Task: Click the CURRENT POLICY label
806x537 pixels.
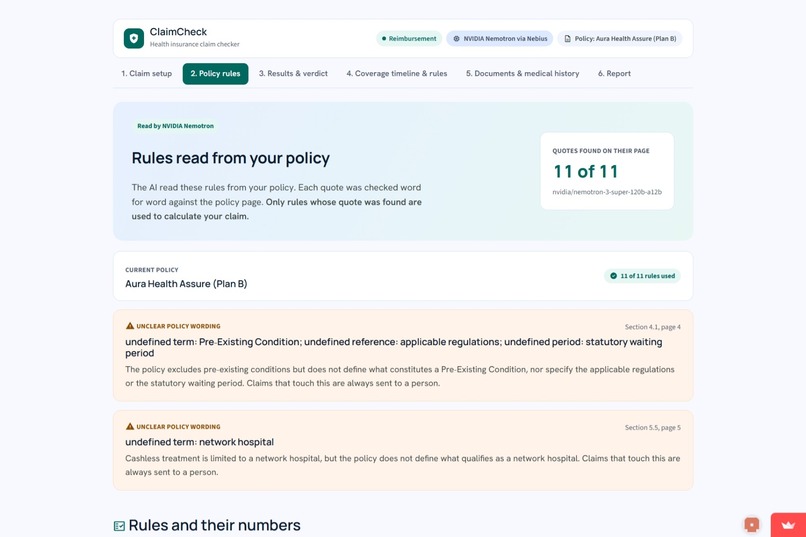Action: [152, 270]
